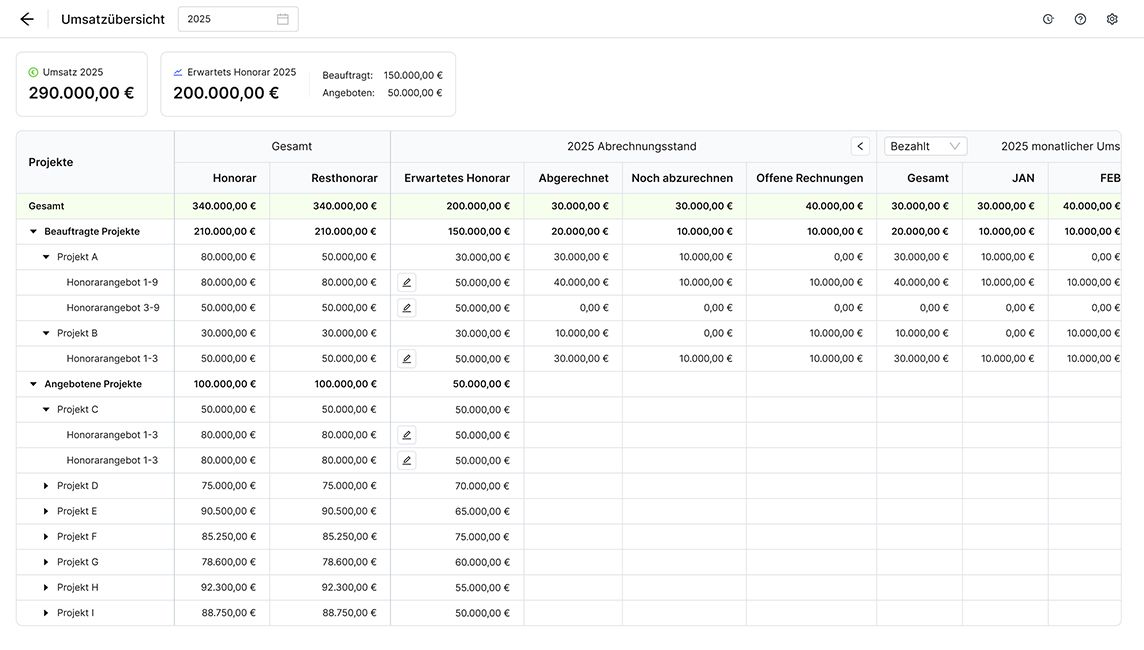The image size is (1144, 650).
Task: Click the Erwartetes Honorar column header
Action: [457, 178]
